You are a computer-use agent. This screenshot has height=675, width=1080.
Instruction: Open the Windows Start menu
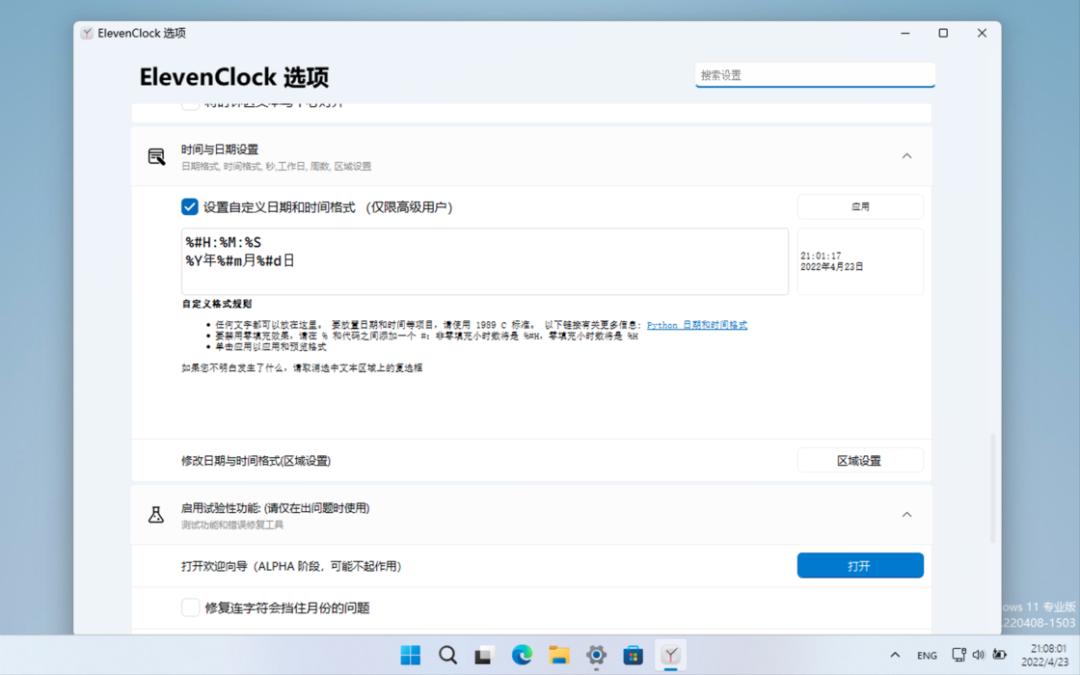[x=411, y=655]
